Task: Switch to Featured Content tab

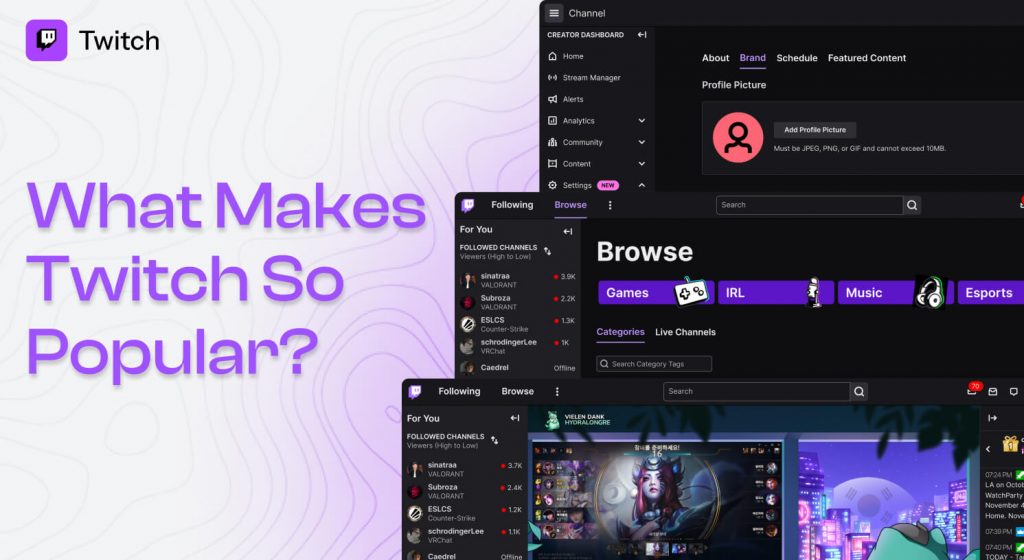Action: coord(867,58)
